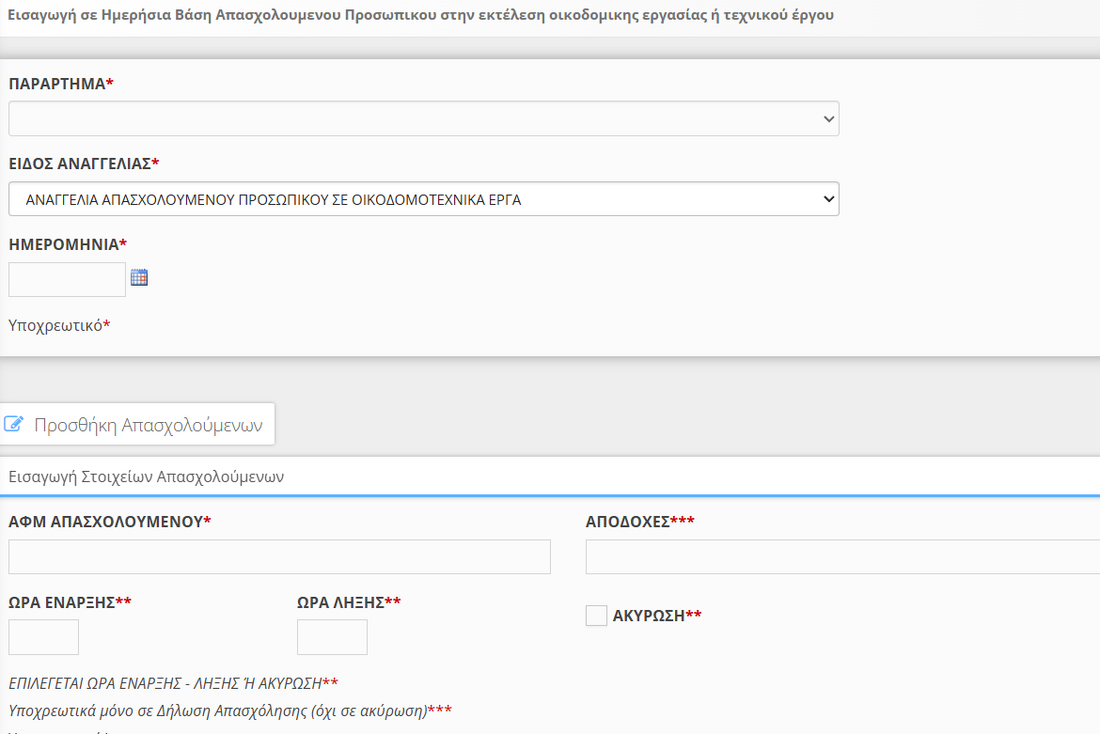This screenshot has height=734, width=1100.
Task: Click the ΗΜΕΡΟΜΗΝΙΑ field label
Action: [x=63, y=245]
